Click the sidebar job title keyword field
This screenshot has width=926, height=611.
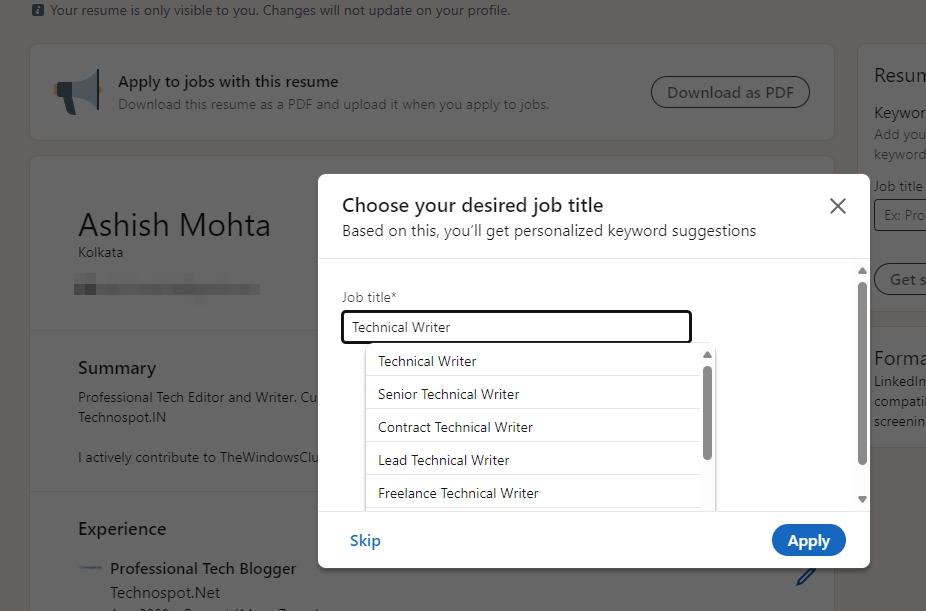(x=910, y=215)
